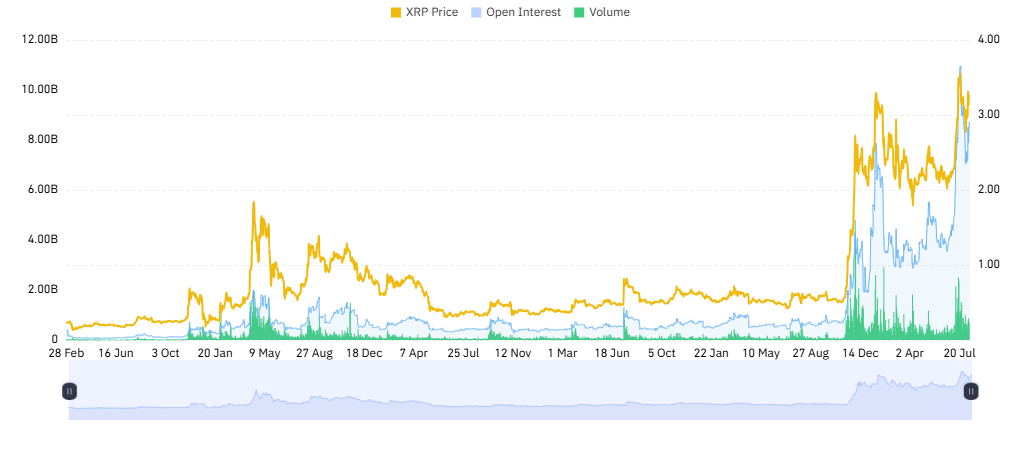Viewport: 1021px width, 450px height.
Task: Click the 2 Apr date axis label
Action: pos(910,353)
